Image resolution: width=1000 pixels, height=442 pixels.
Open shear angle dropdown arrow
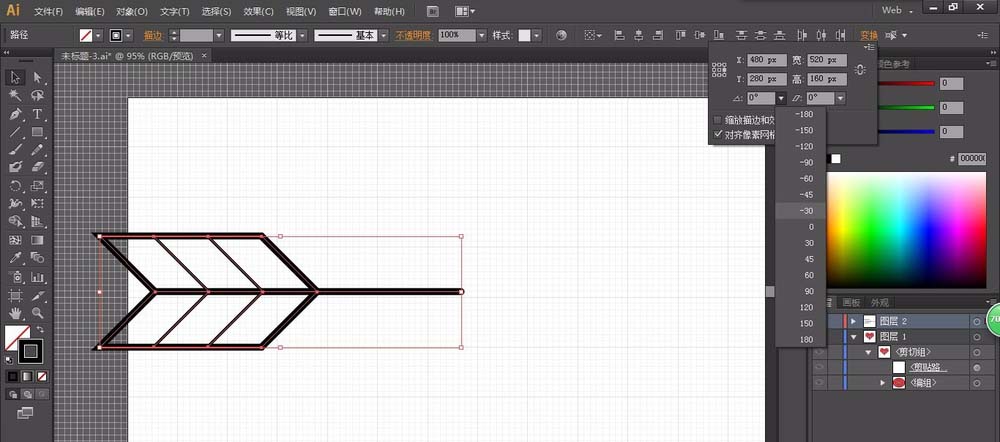(840, 98)
